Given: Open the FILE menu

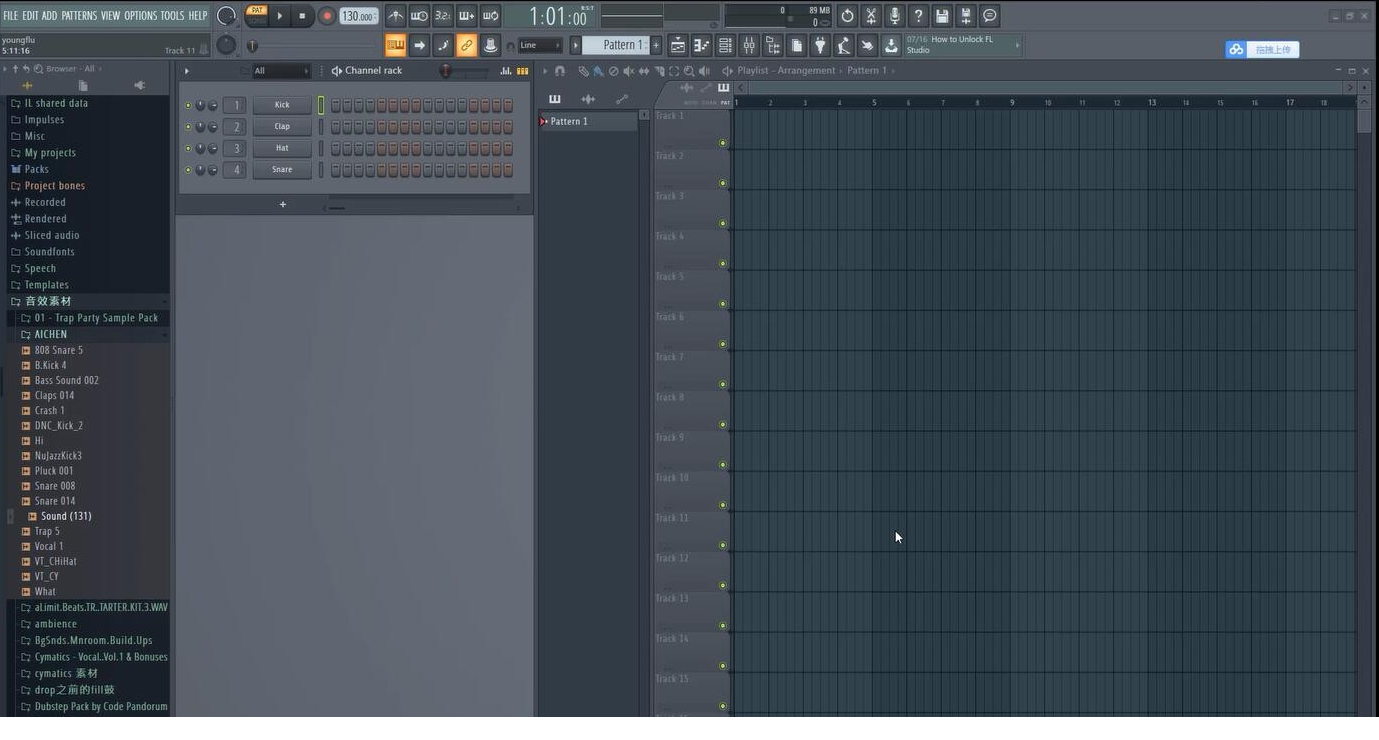Looking at the screenshot, I should [10, 16].
